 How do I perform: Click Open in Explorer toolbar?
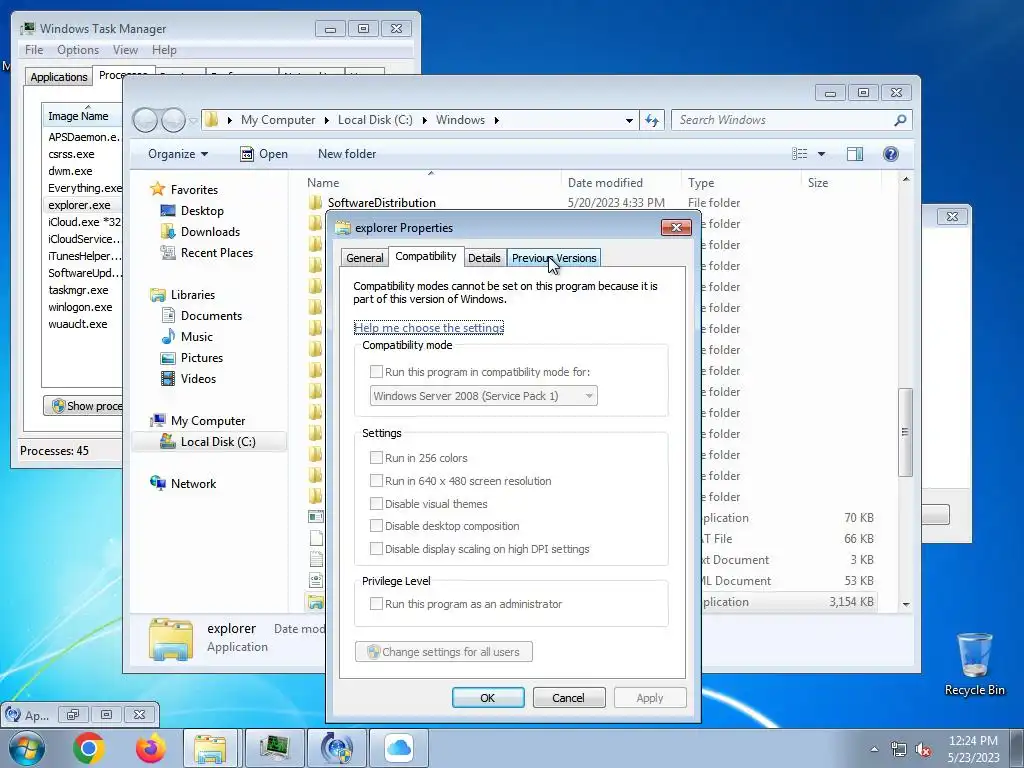tap(264, 154)
